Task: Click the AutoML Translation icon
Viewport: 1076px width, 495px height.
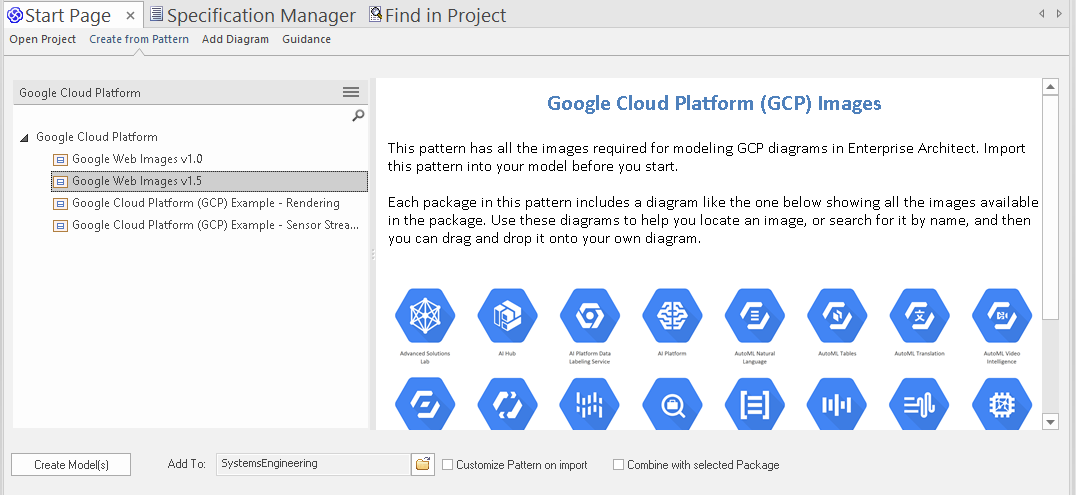Action: pyautogui.click(x=919, y=315)
